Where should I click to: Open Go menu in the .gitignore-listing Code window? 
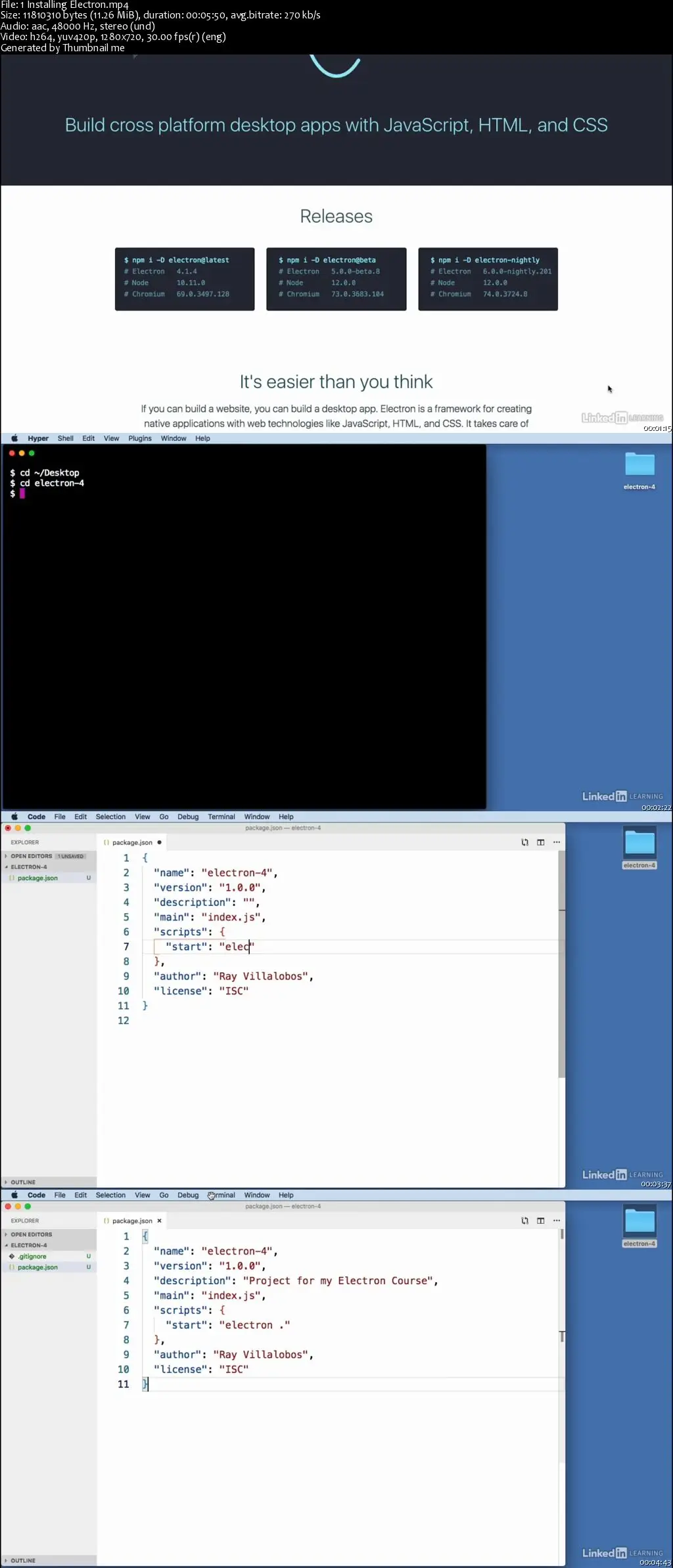[164, 1195]
